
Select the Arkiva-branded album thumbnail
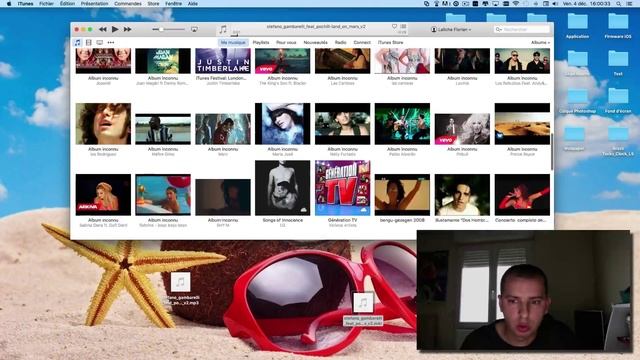click(x=103, y=195)
